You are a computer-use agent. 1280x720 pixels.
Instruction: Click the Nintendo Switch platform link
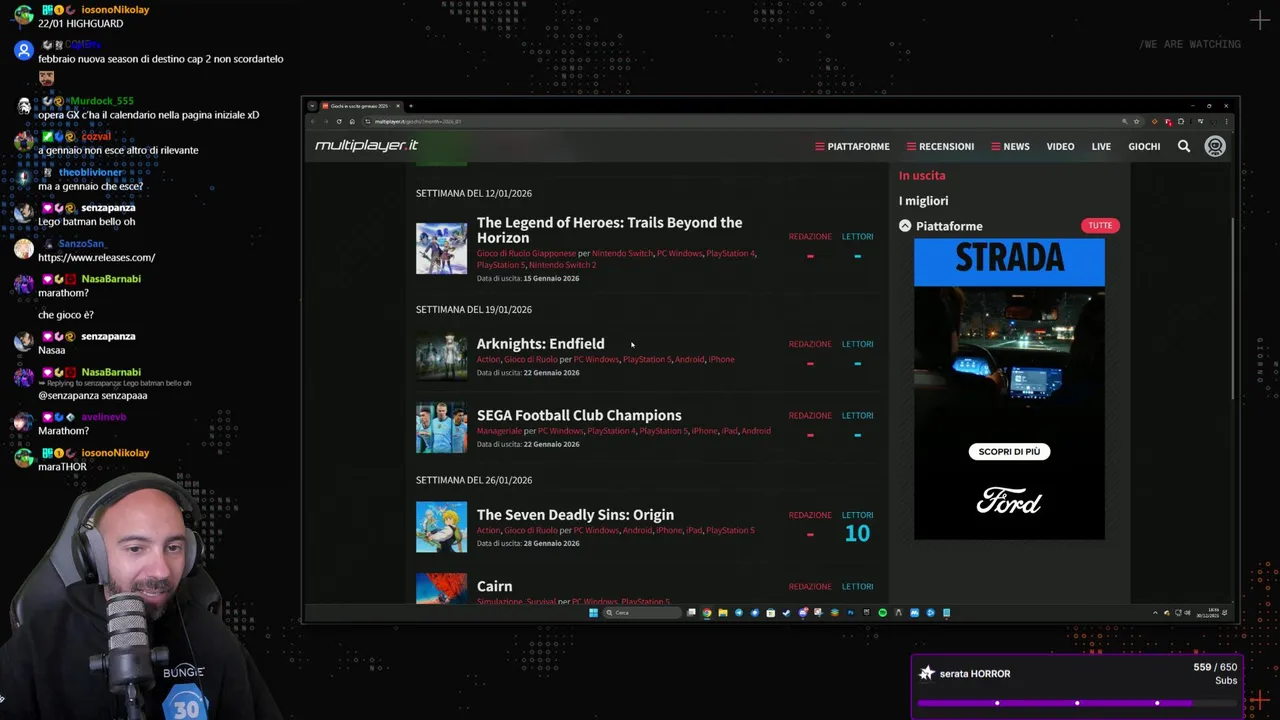pyautogui.click(x=622, y=254)
